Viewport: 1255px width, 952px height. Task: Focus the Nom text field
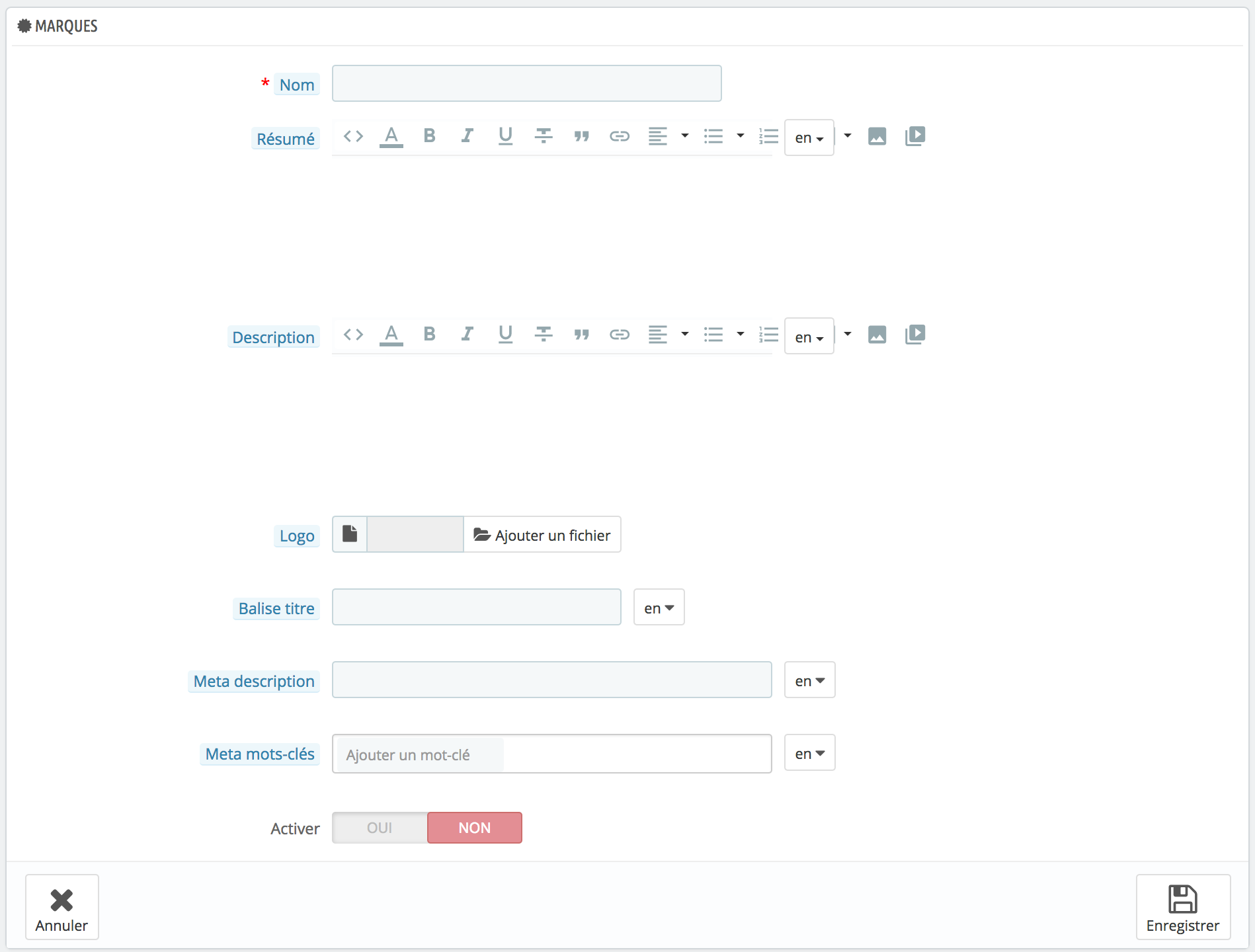click(527, 83)
